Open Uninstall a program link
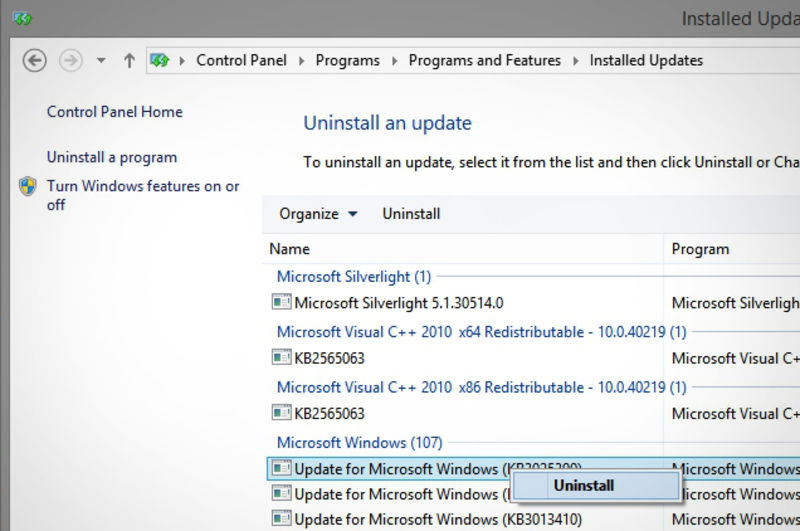This screenshot has height=531, width=800. (x=112, y=158)
